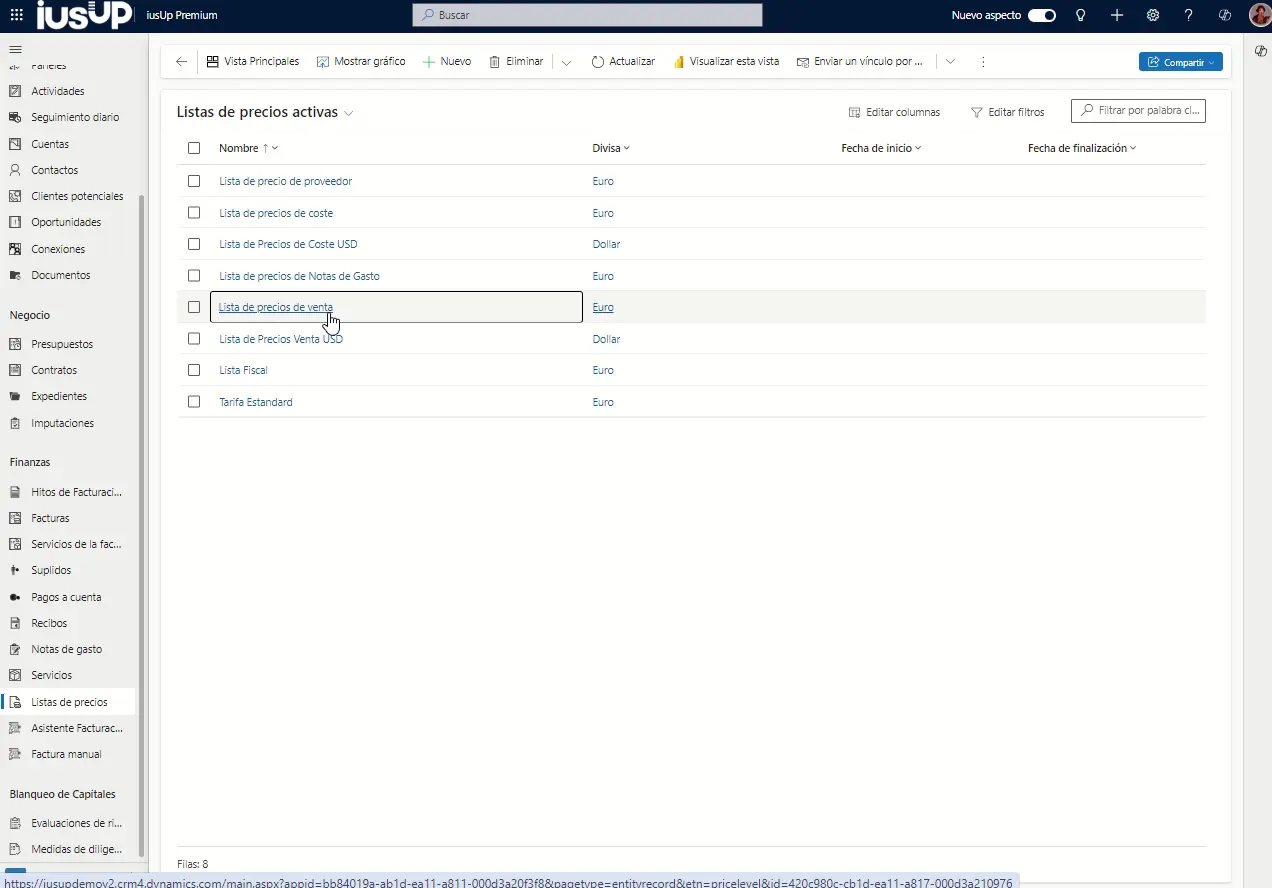Click the lightbulb assistant icon
This screenshot has width=1272, height=888.
tap(1080, 15)
